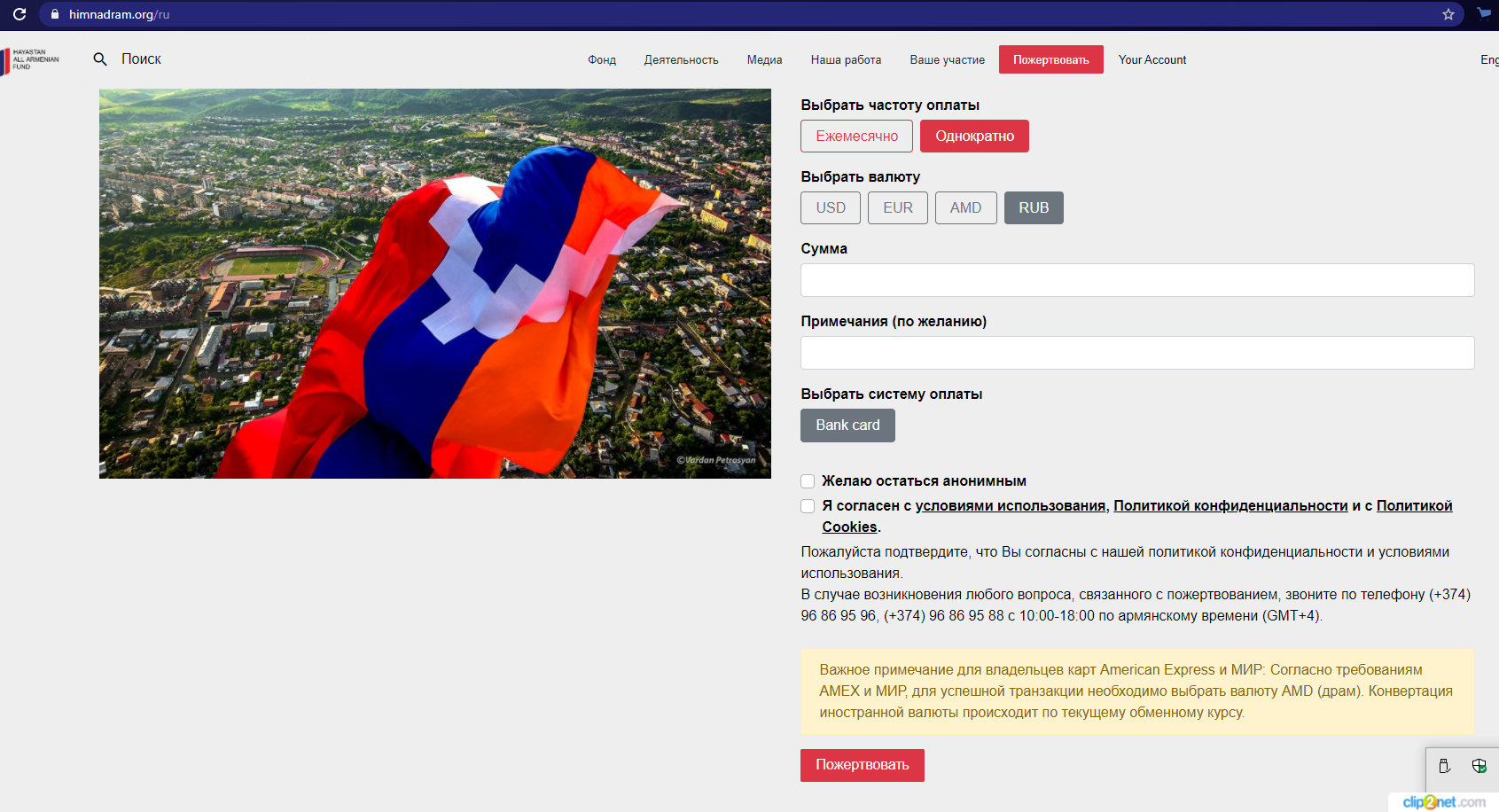This screenshot has width=1499, height=812.
Task: Reload the page with the refresh icon
Action: (x=20, y=14)
